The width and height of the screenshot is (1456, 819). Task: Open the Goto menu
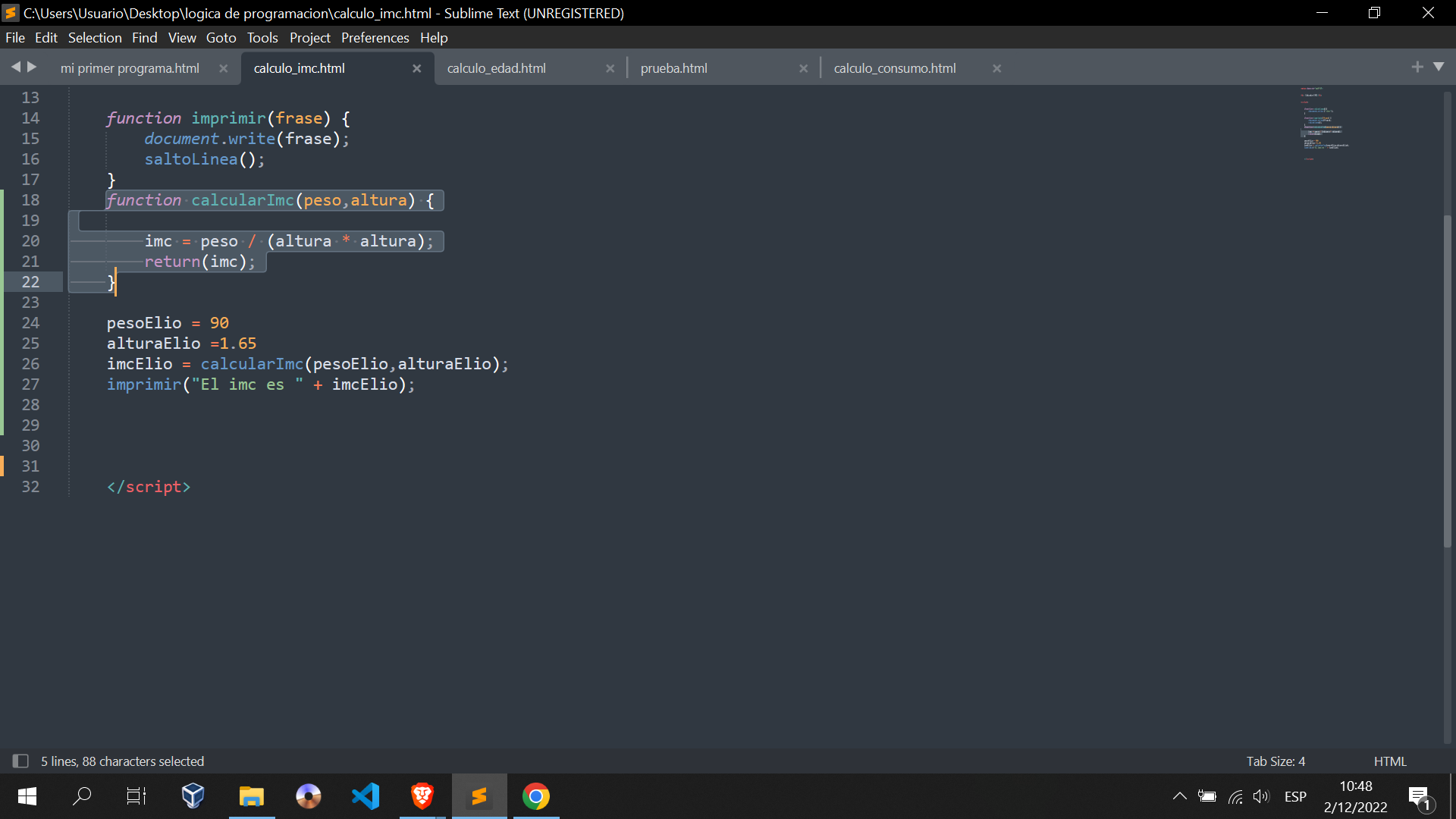(x=221, y=37)
